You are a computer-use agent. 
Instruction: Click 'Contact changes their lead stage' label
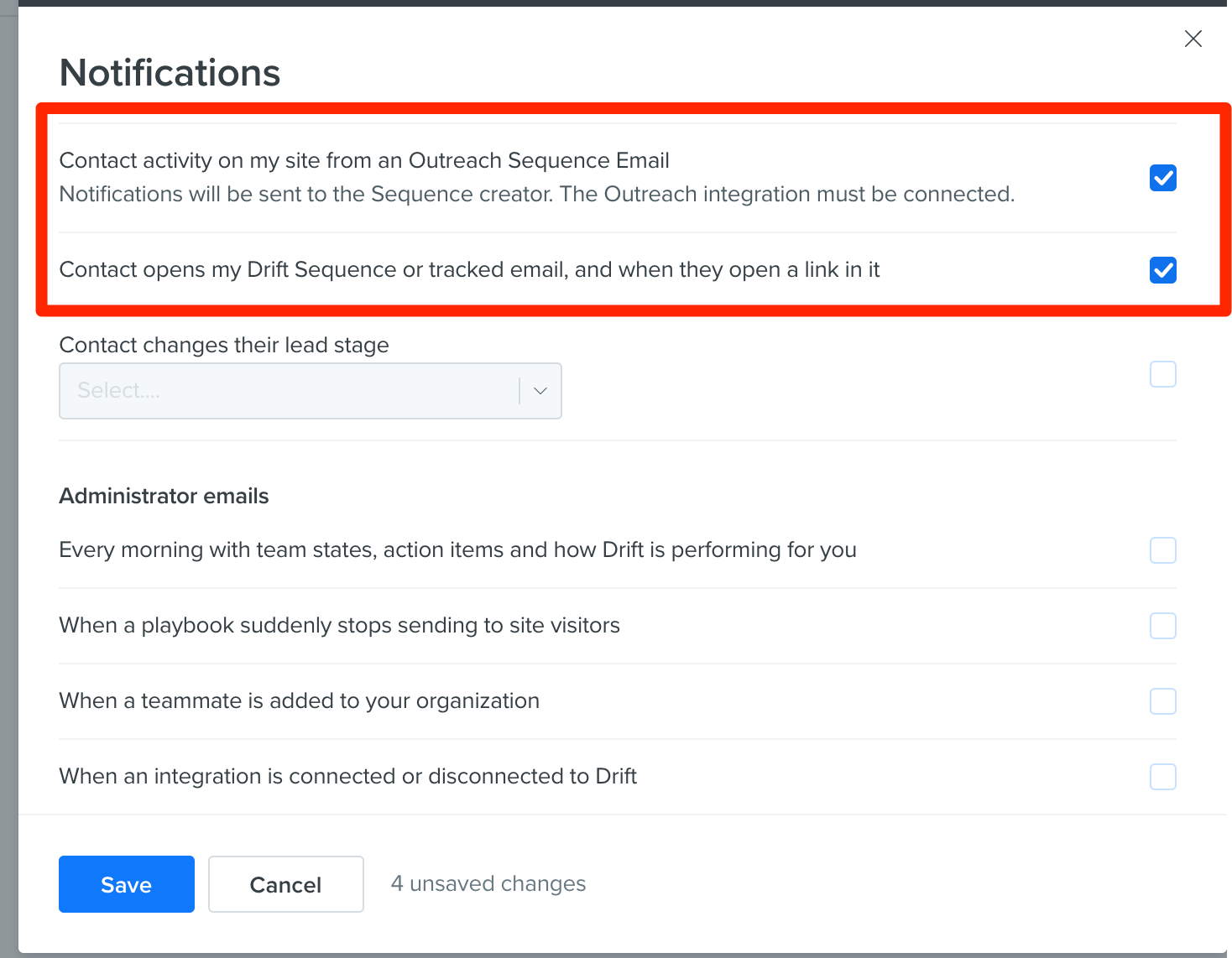tap(224, 346)
